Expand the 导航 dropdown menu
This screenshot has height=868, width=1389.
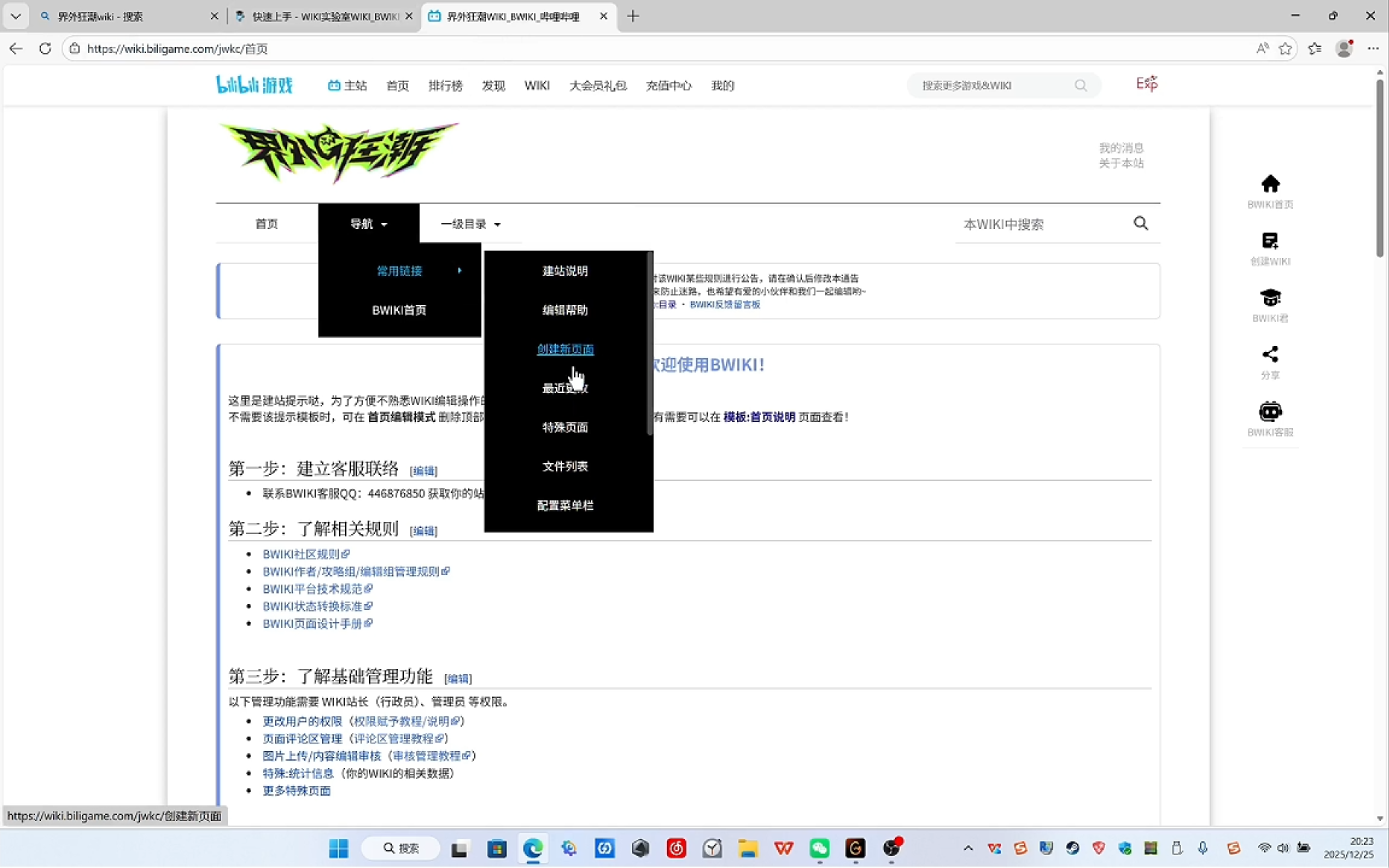tap(368, 224)
